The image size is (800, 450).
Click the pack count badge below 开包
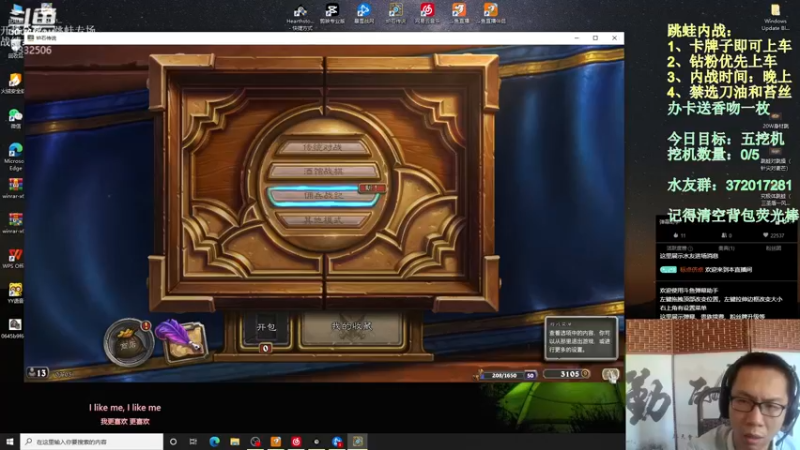(265, 348)
